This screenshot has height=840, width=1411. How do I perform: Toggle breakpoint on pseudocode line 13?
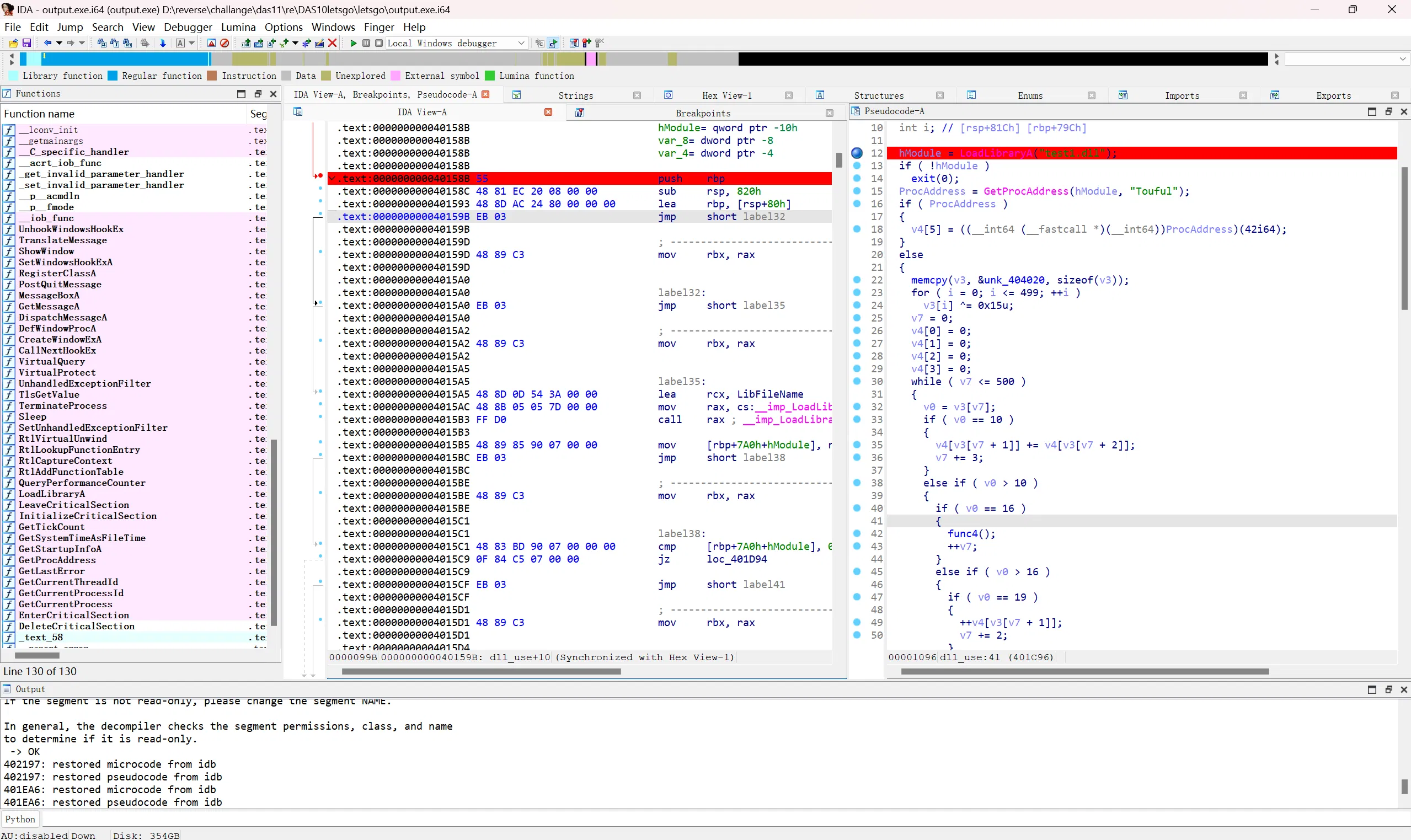pyautogui.click(x=857, y=166)
